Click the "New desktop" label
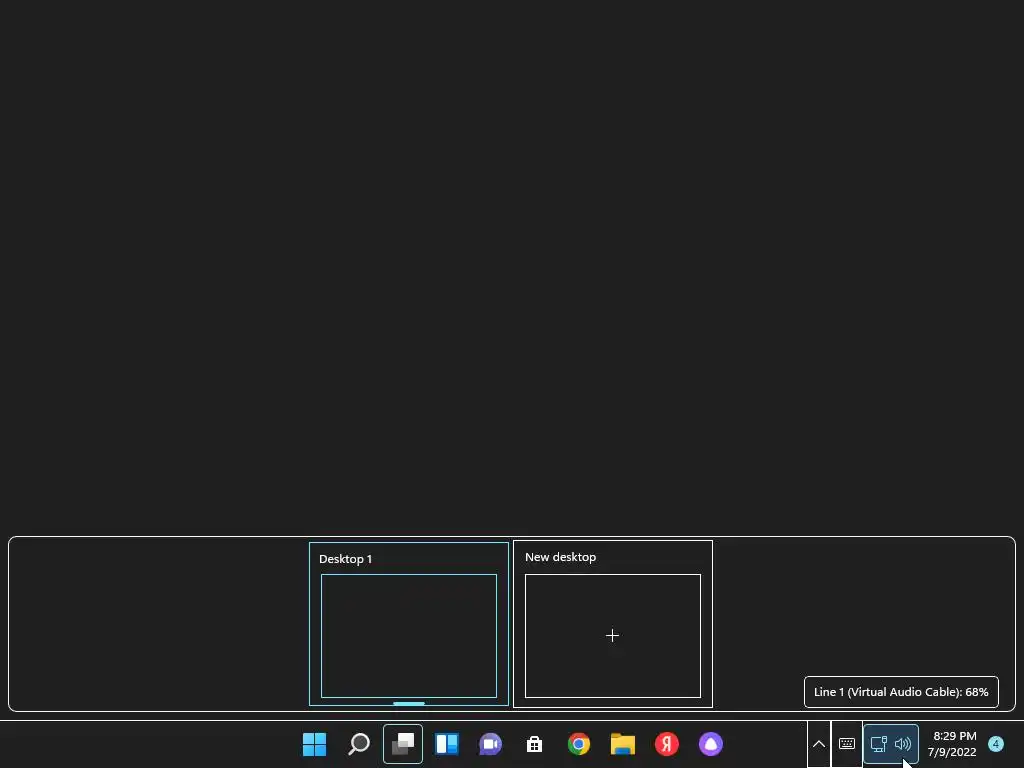Image resolution: width=1024 pixels, height=768 pixels. click(560, 557)
